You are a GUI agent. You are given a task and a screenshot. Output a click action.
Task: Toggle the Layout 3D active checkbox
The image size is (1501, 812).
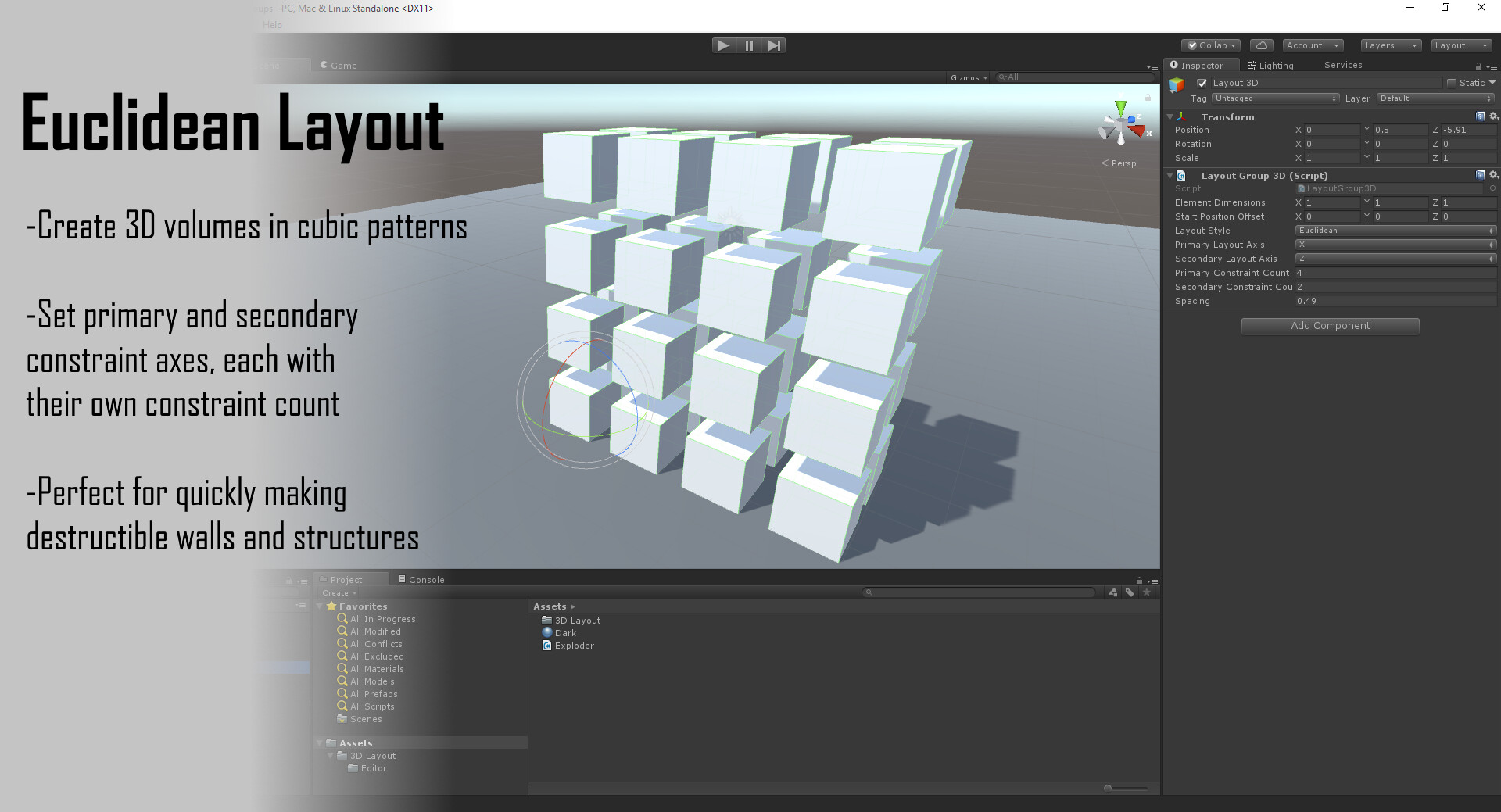coord(1202,83)
